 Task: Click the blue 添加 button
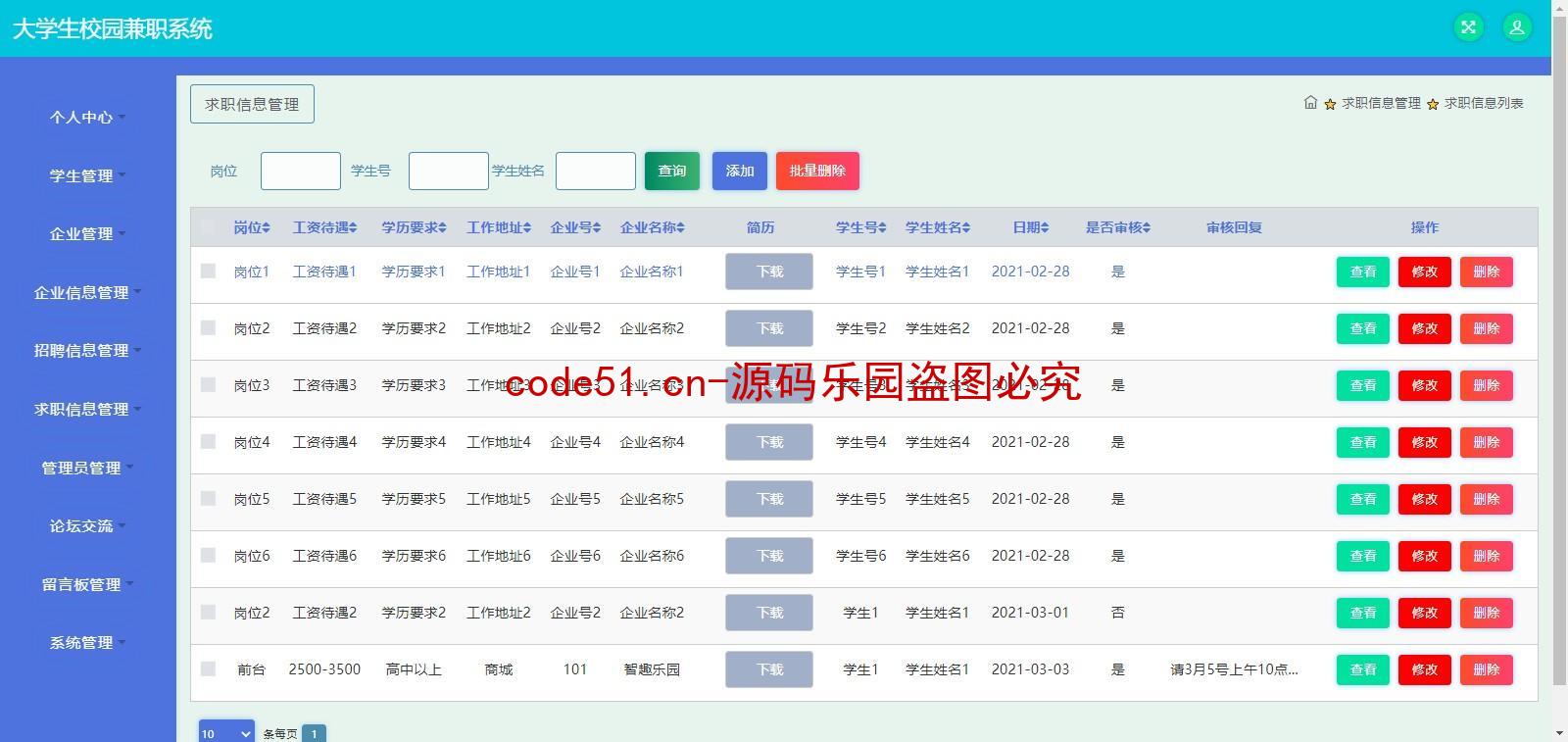point(740,171)
